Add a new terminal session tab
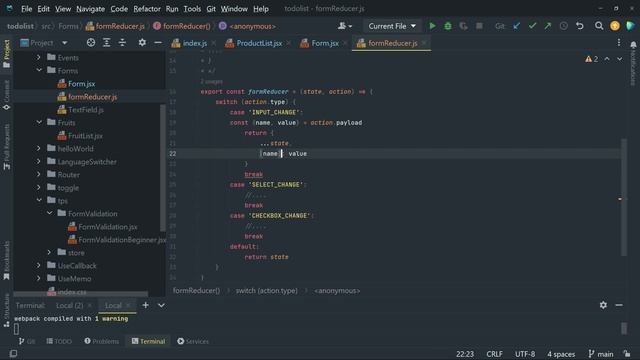This screenshot has width=640, height=360. [x=145, y=305]
